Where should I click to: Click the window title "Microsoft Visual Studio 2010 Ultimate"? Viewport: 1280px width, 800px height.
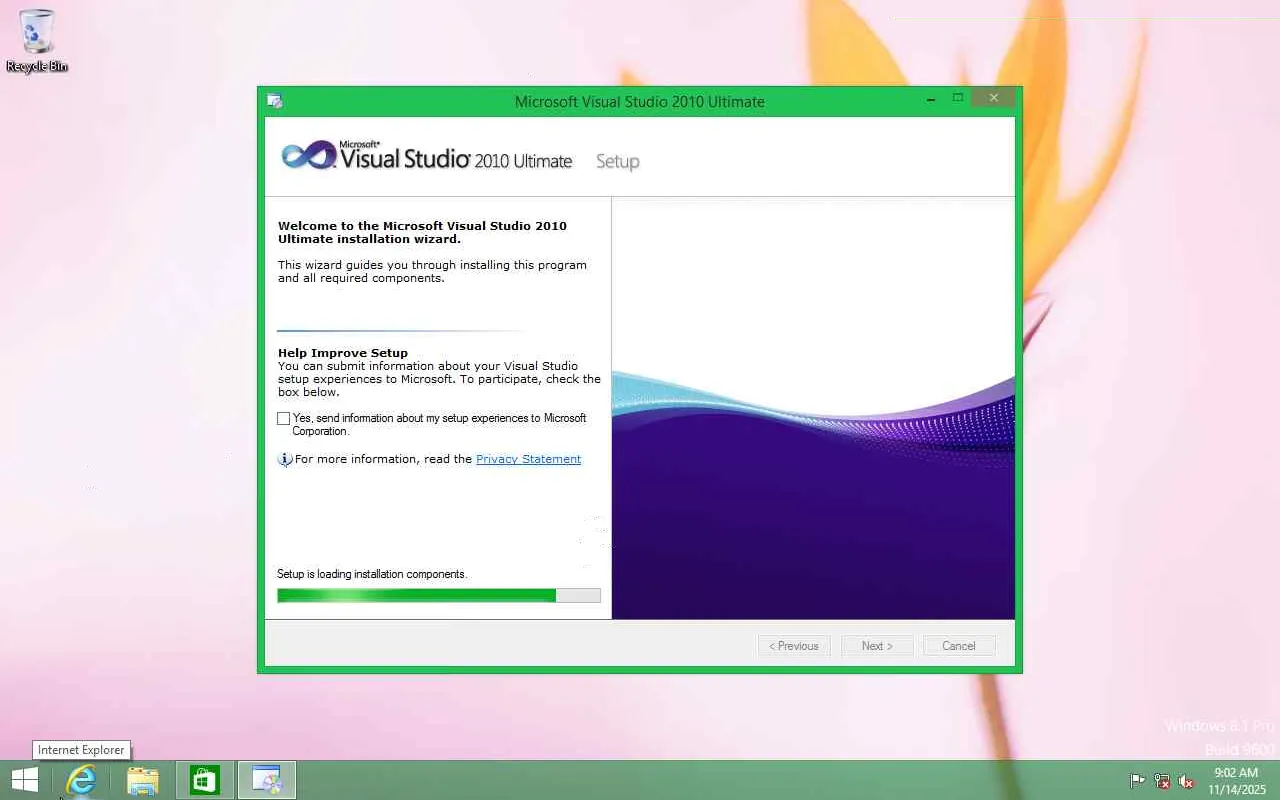click(x=640, y=101)
